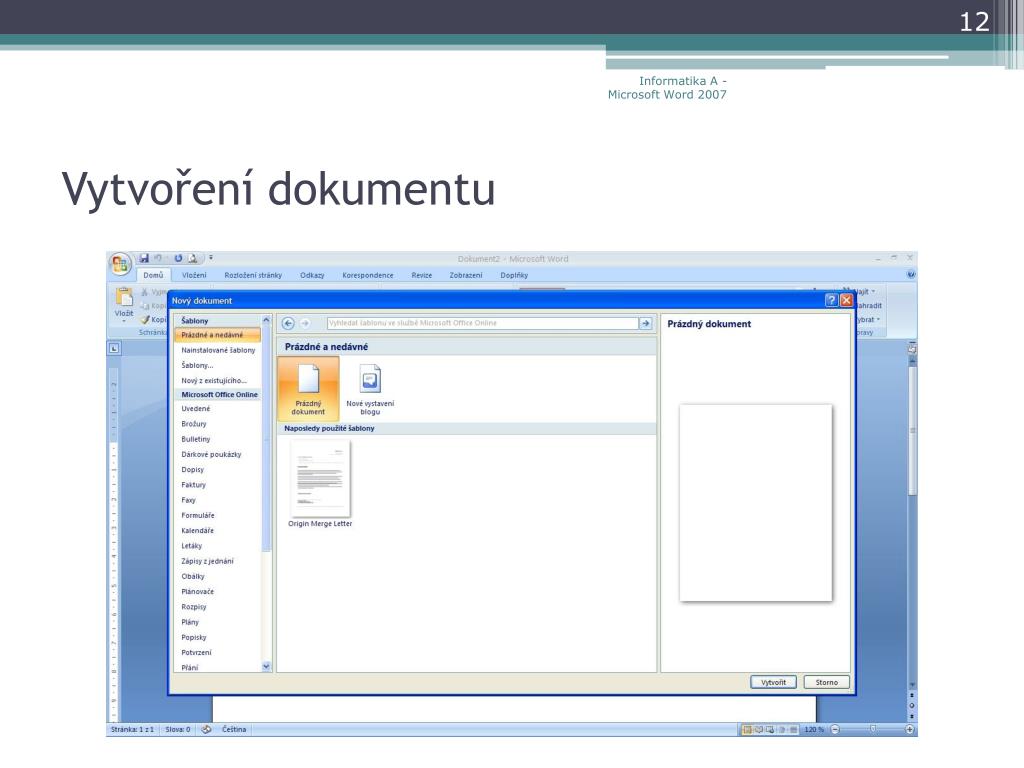Click the 120 % zoom level button
The width and height of the screenshot is (1024, 768).
814,729
